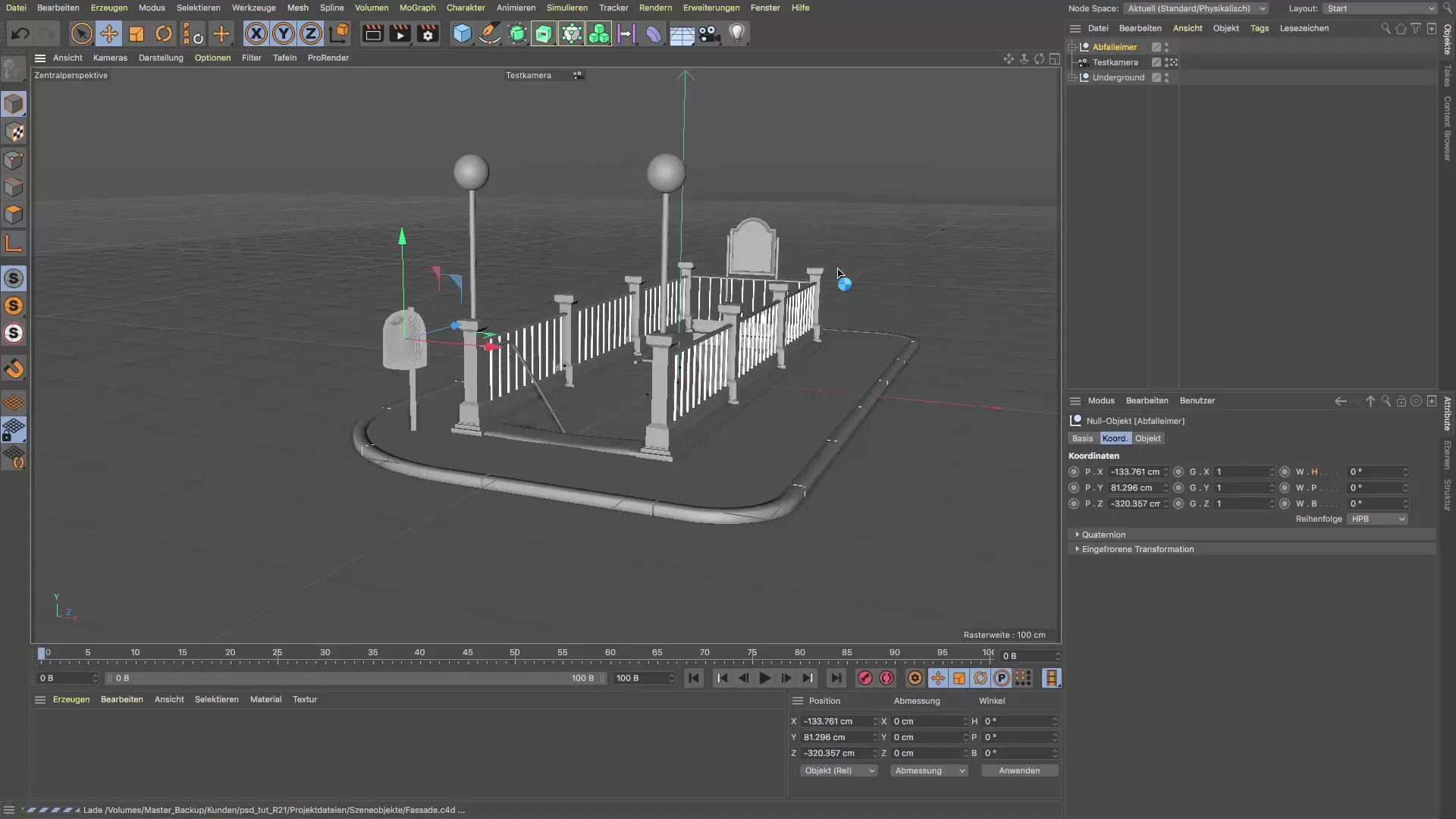Image resolution: width=1456 pixels, height=819 pixels.
Task: Expand the Abfalleimer object tree
Action: (1072, 47)
